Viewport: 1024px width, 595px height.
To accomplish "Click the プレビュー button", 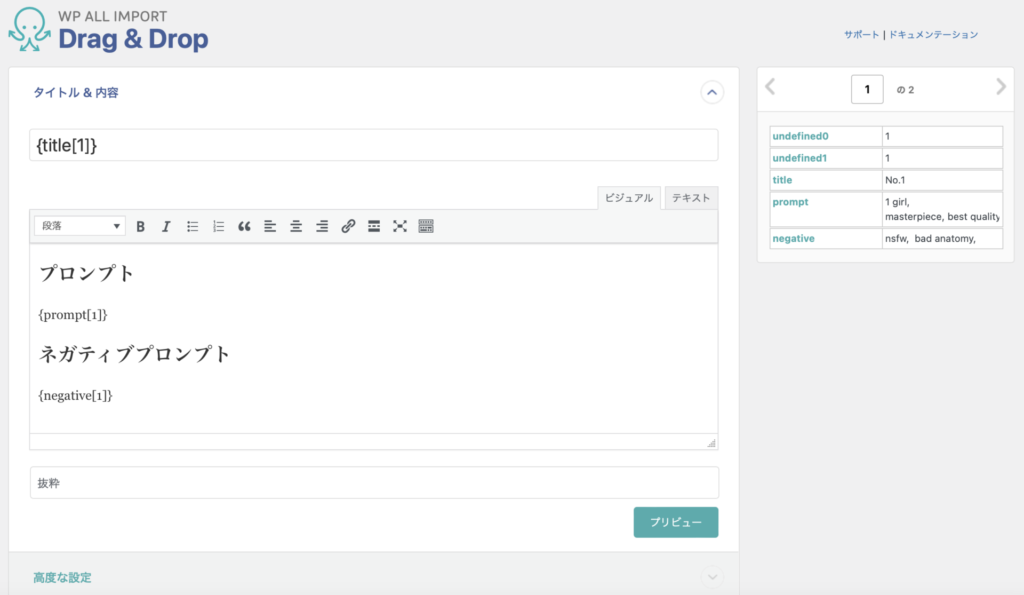I will coord(675,522).
